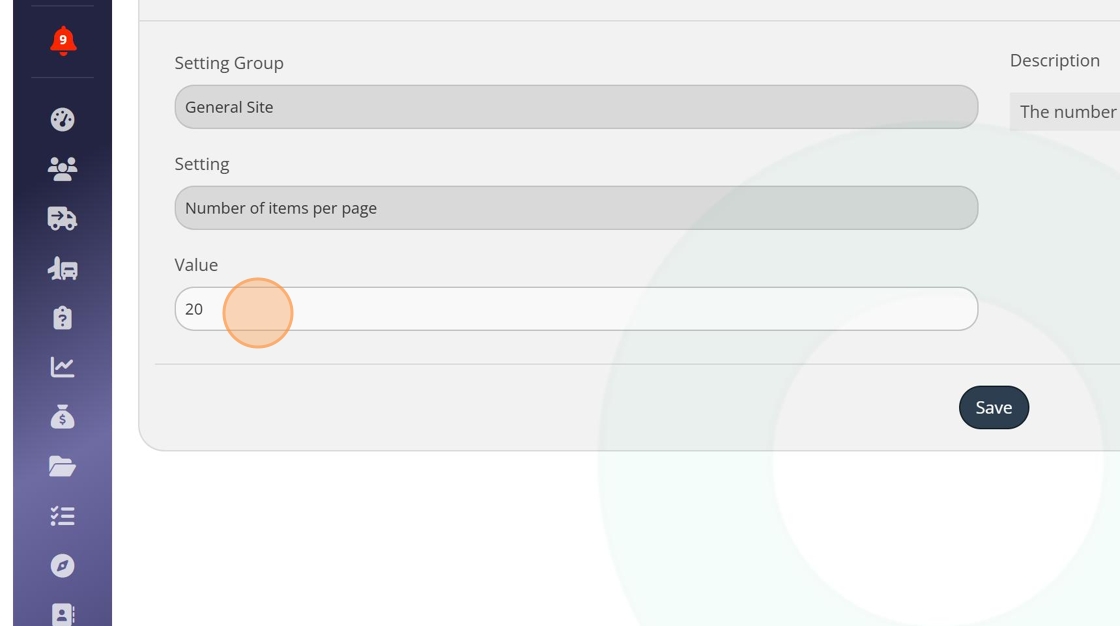
Task: Click the compass navigation icon
Action: click(x=62, y=566)
